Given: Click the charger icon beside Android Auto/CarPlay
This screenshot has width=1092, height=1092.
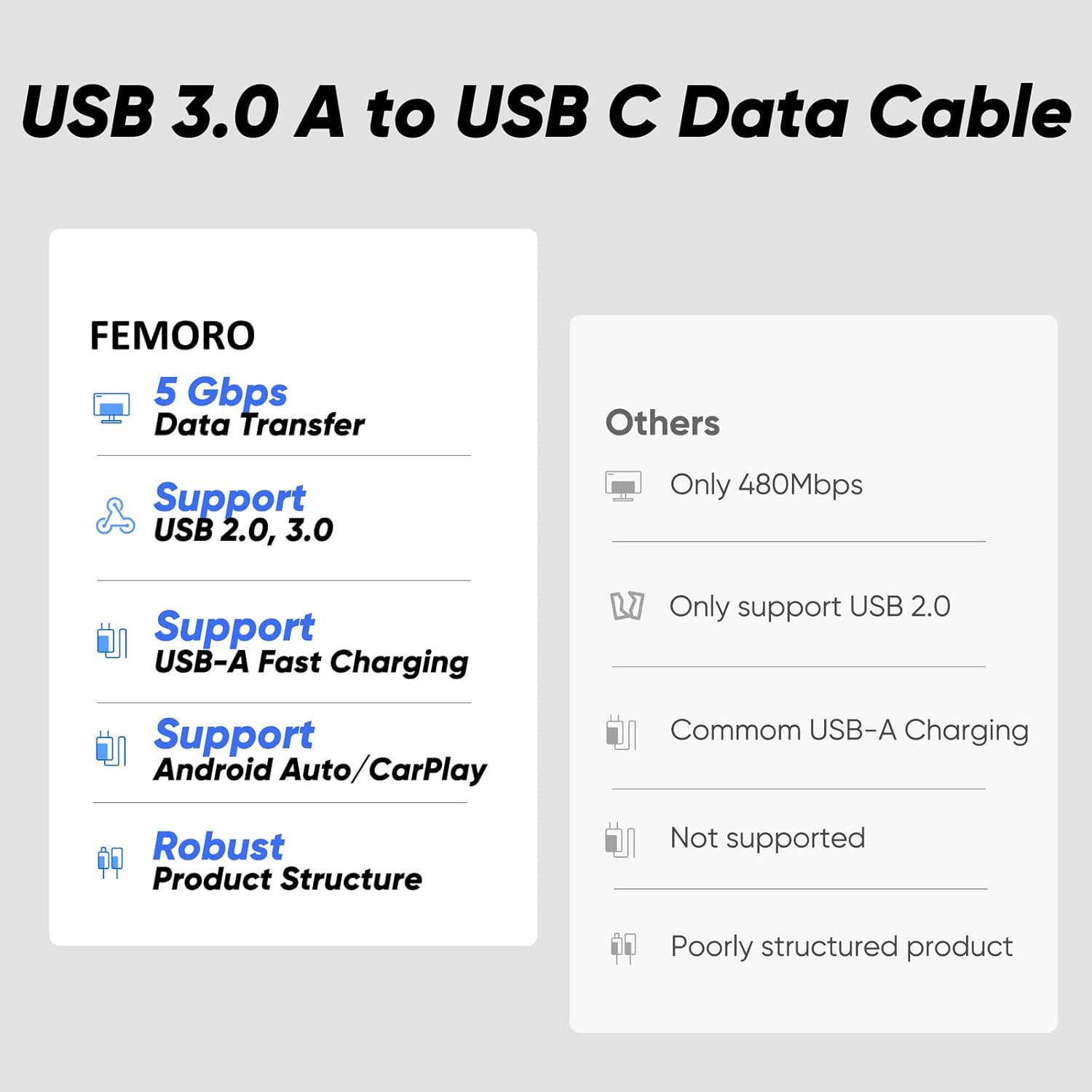Looking at the screenshot, I should (111, 748).
